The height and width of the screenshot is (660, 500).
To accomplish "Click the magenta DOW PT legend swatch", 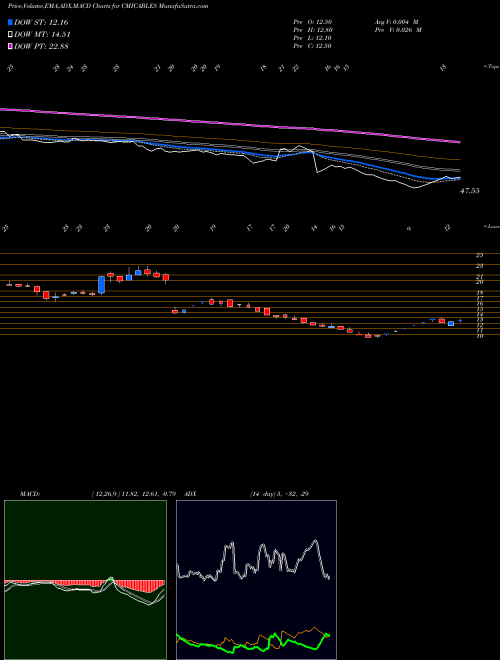I will pyautogui.click(x=11, y=46).
